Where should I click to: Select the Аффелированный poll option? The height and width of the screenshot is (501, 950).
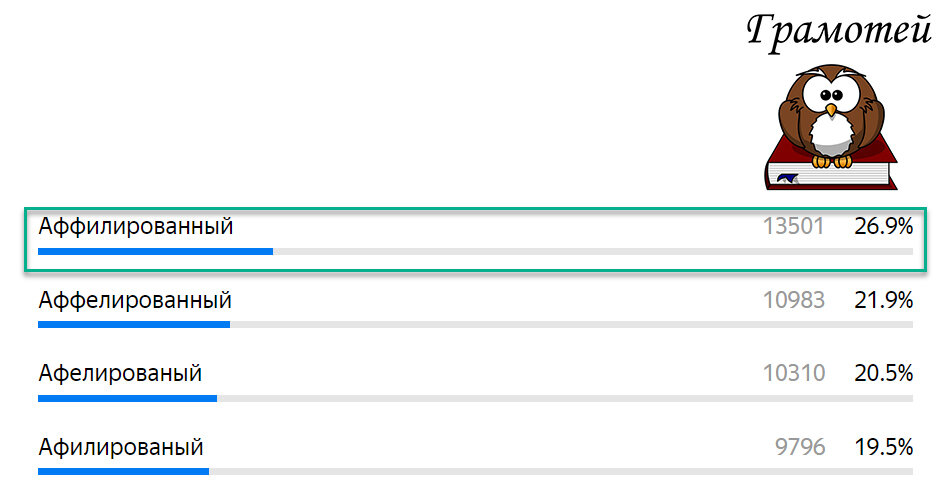135,300
